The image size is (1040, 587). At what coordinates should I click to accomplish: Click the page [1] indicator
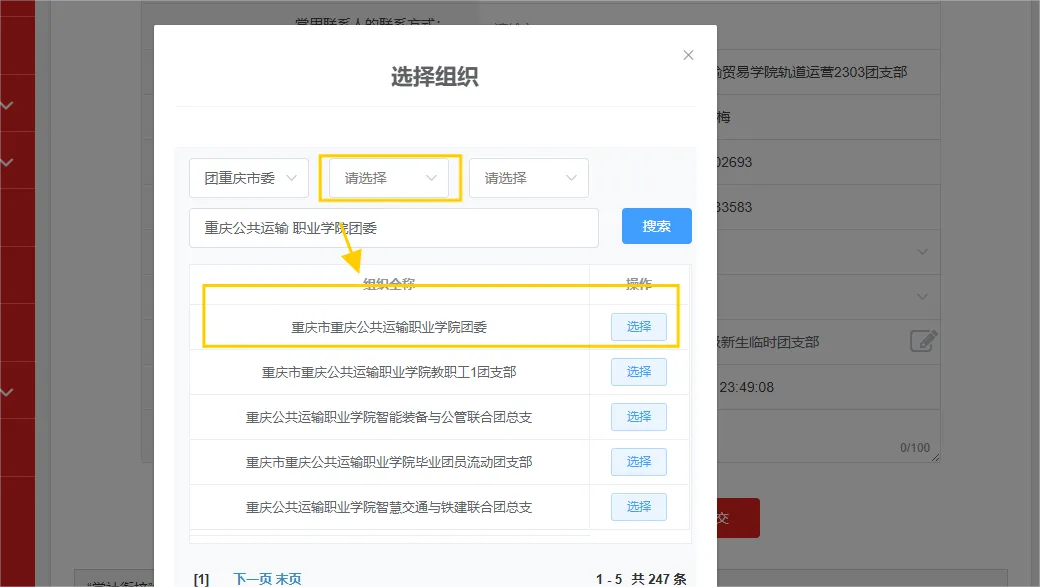[x=201, y=579]
